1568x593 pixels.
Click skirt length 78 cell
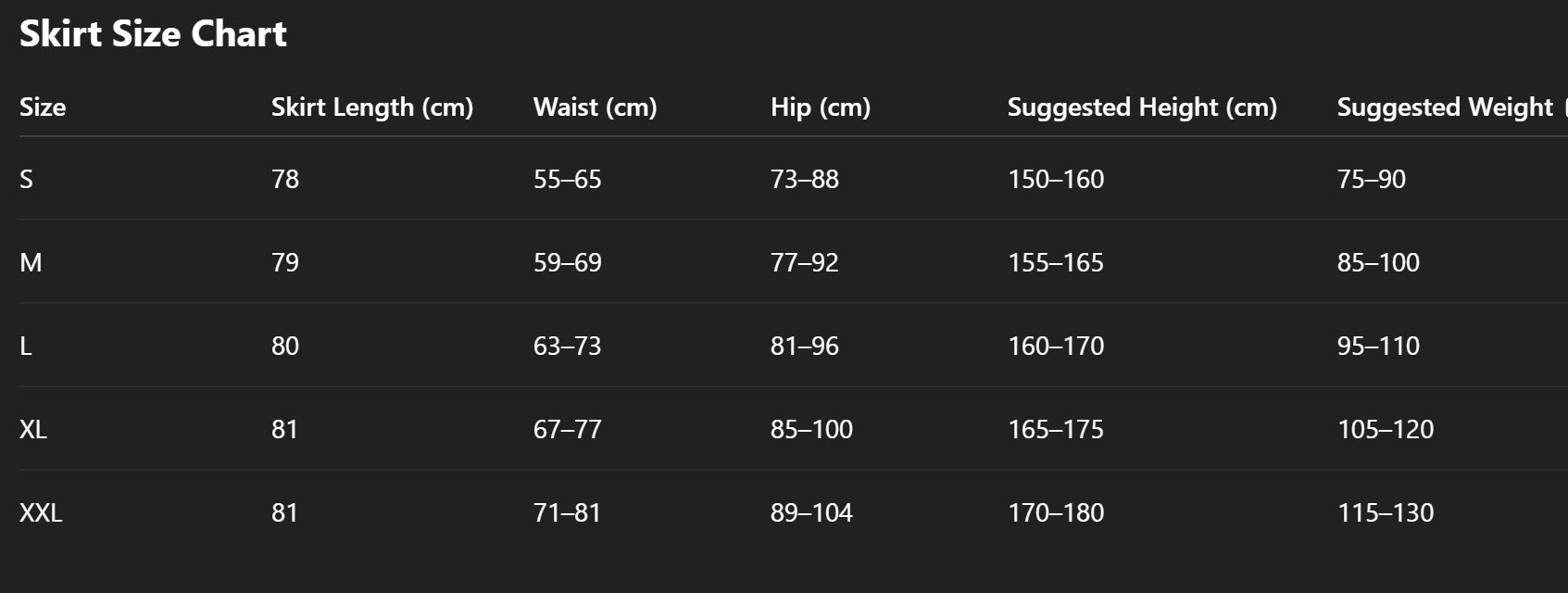285,179
